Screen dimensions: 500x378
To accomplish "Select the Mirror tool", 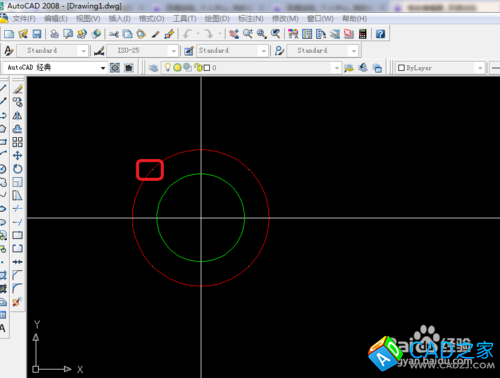I will pyautogui.click(x=18, y=115).
